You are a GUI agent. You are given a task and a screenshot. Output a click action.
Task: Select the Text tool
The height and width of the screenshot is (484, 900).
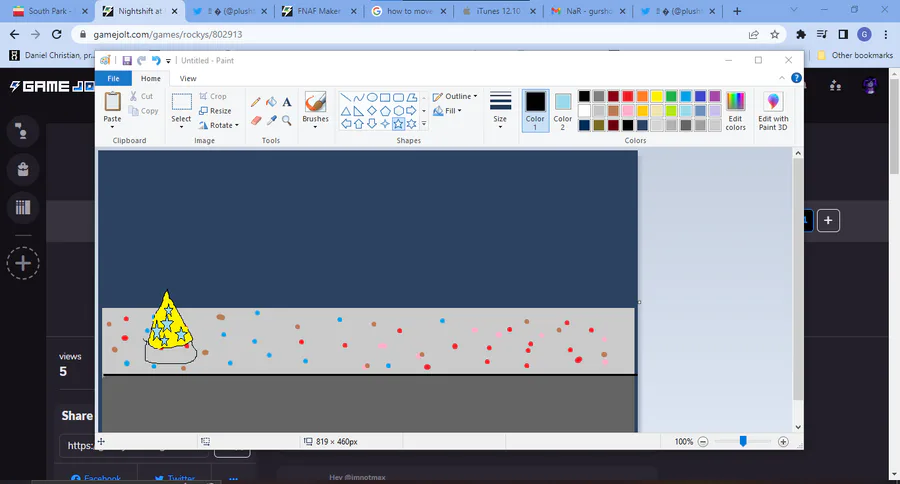[287, 102]
